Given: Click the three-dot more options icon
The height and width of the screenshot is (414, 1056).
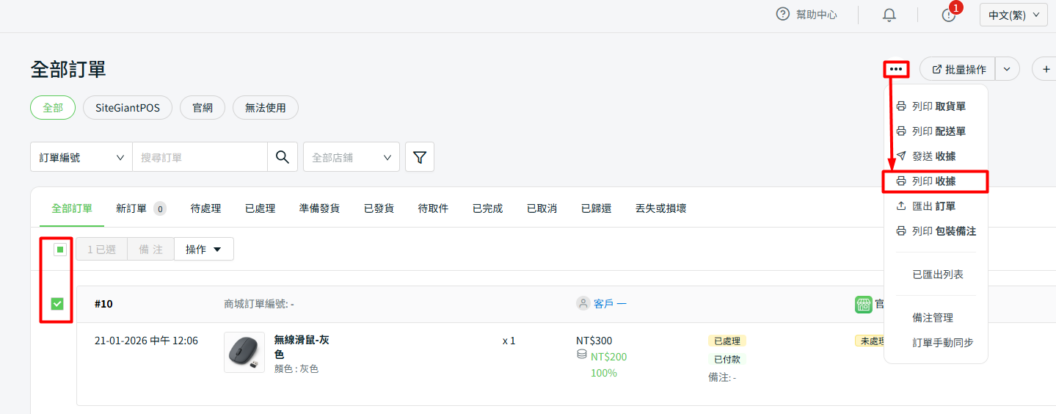Looking at the screenshot, I should [895, 69].
